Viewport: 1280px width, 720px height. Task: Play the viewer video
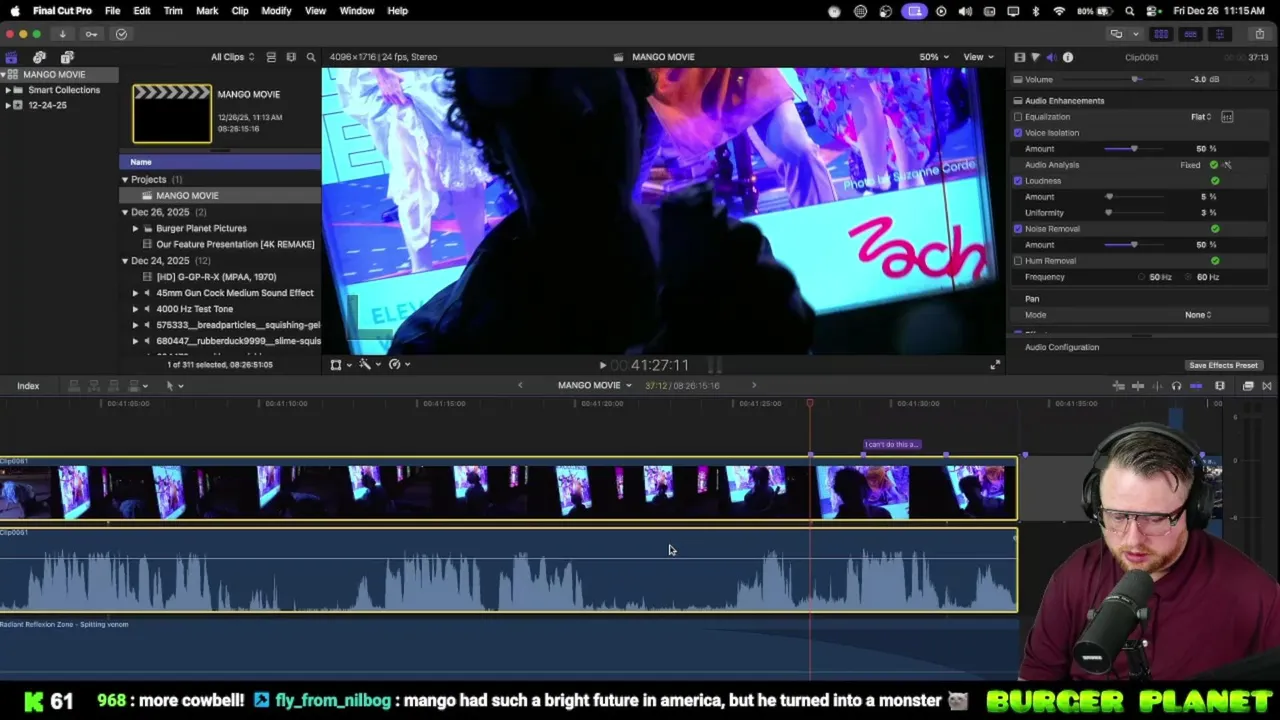tap(602, 366)
